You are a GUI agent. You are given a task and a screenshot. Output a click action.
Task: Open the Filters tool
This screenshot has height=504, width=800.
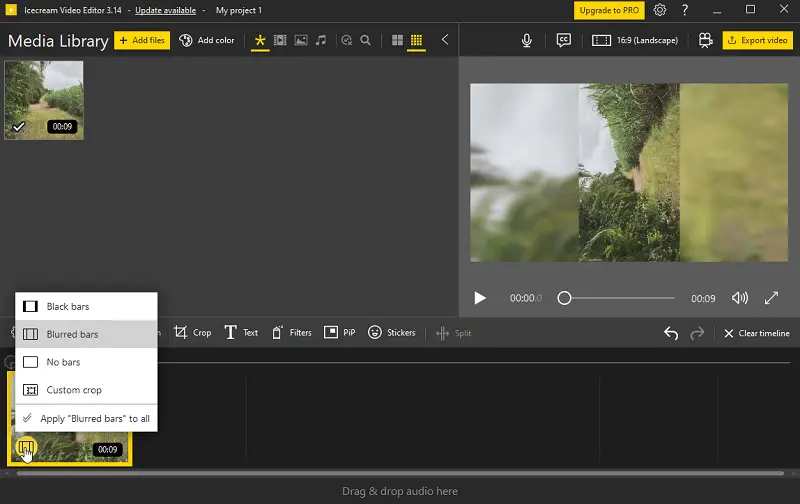point(291,333)
